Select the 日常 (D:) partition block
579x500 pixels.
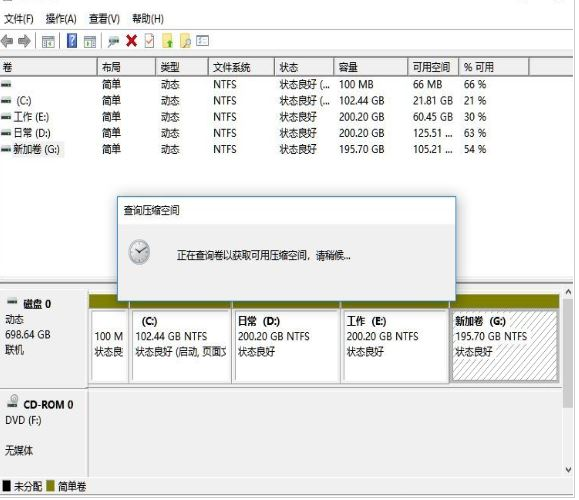(x=287, y=346)
